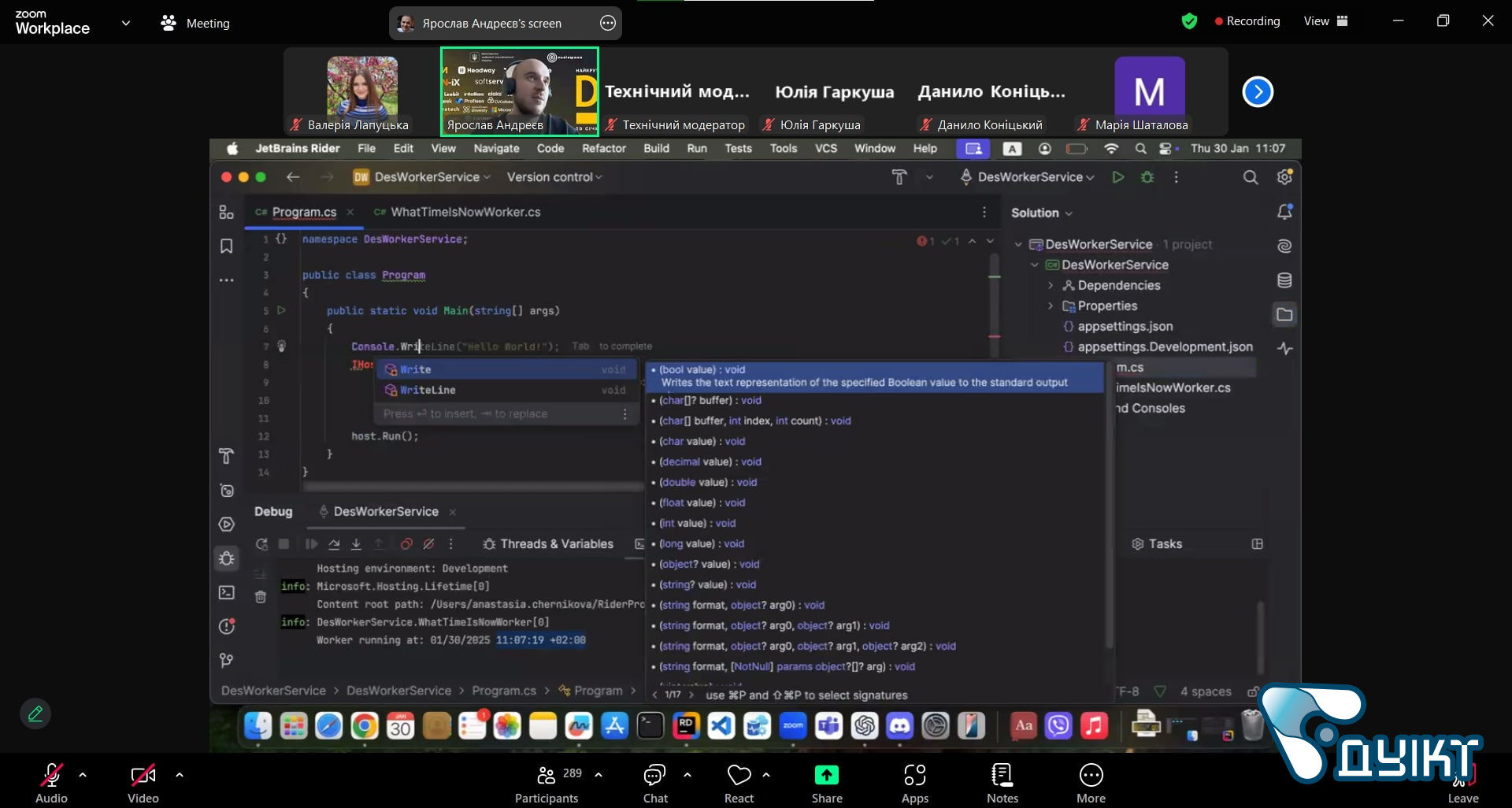Image resolution: width=1512 pixels, height=808 pixels.
Task: Expand audio options caret next to Audio
Action: pyautogui.click(x=83, y=775)
